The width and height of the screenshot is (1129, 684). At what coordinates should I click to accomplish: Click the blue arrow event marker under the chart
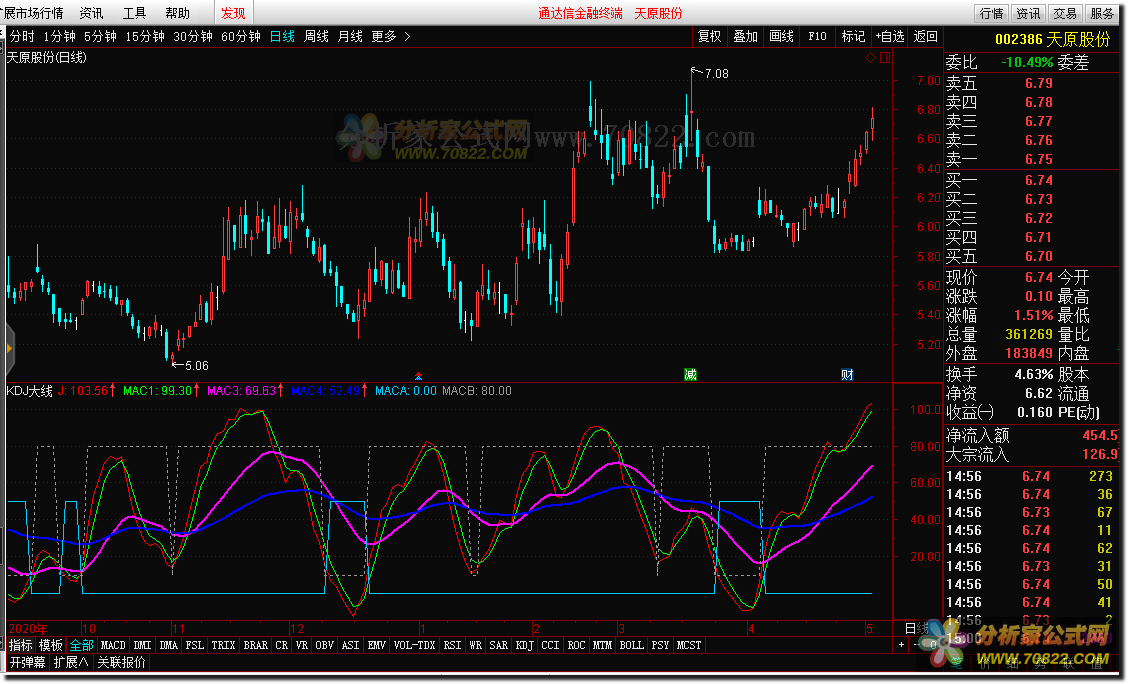point(418,377)
